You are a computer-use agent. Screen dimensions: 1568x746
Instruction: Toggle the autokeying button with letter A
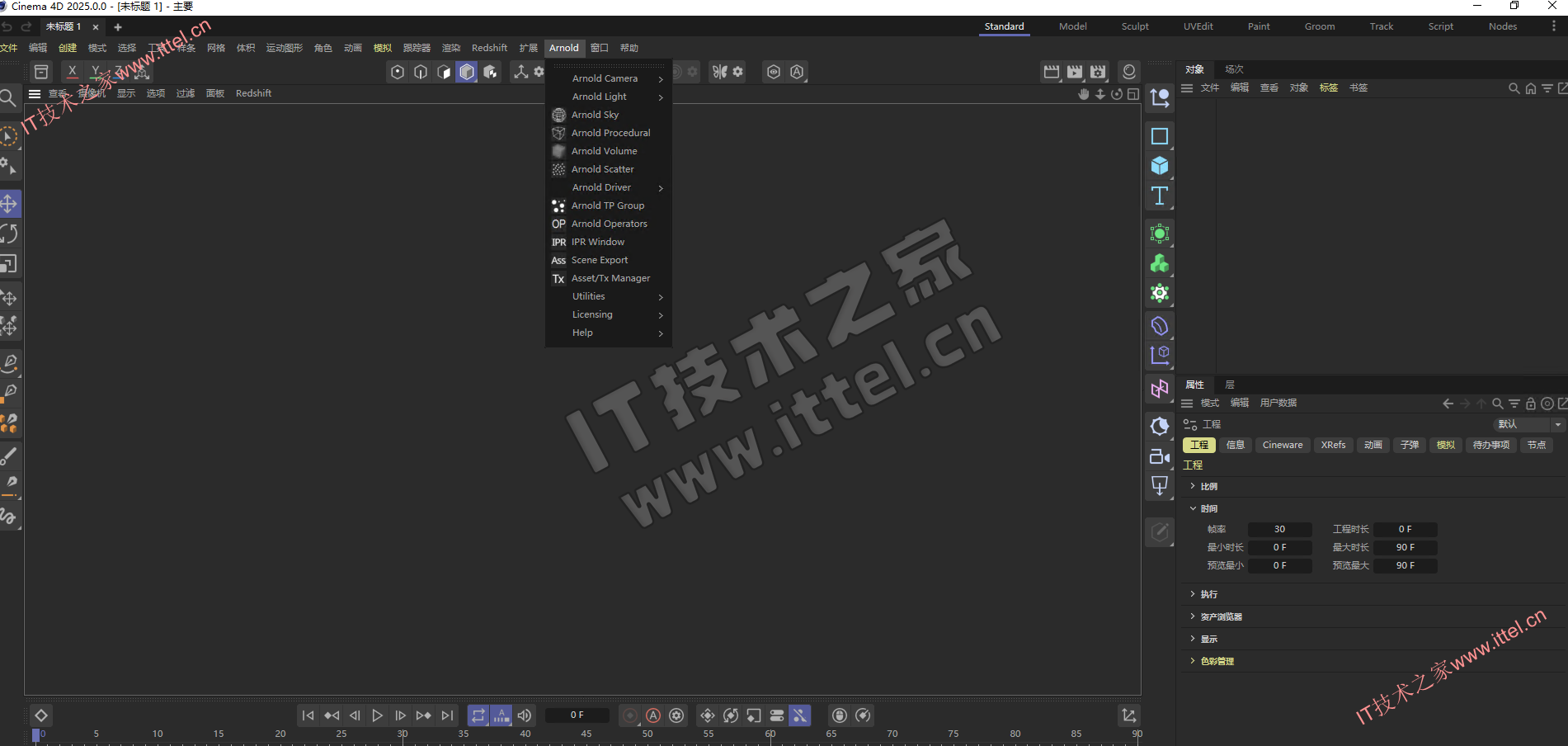click(653, 715)
